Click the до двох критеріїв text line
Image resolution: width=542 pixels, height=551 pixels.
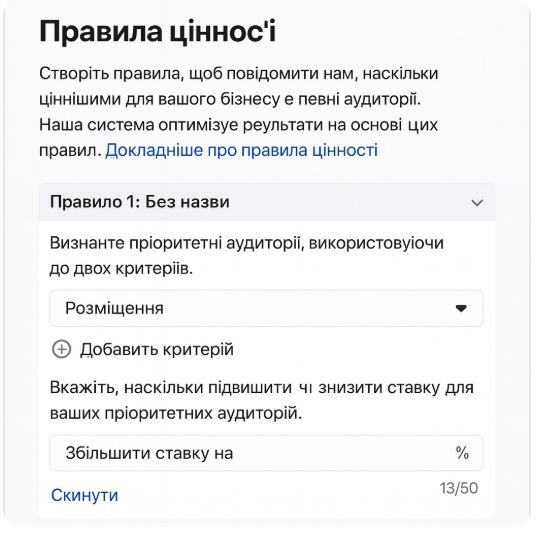pos(121,268)
